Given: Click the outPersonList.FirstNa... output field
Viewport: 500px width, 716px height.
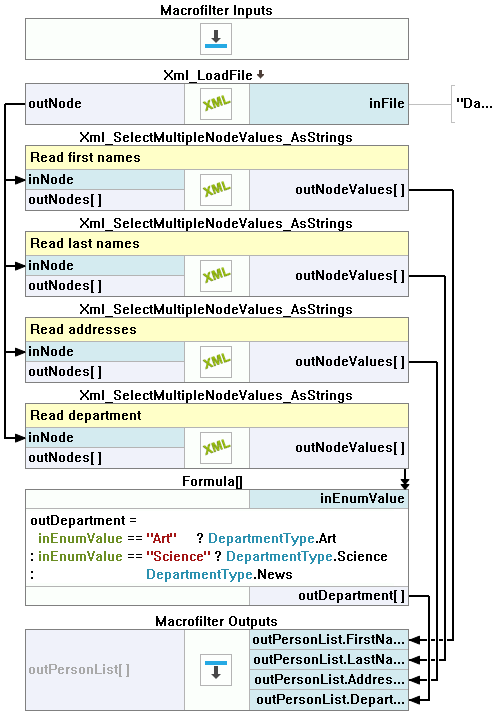Looking at the screenshot, I should point(329,640).
